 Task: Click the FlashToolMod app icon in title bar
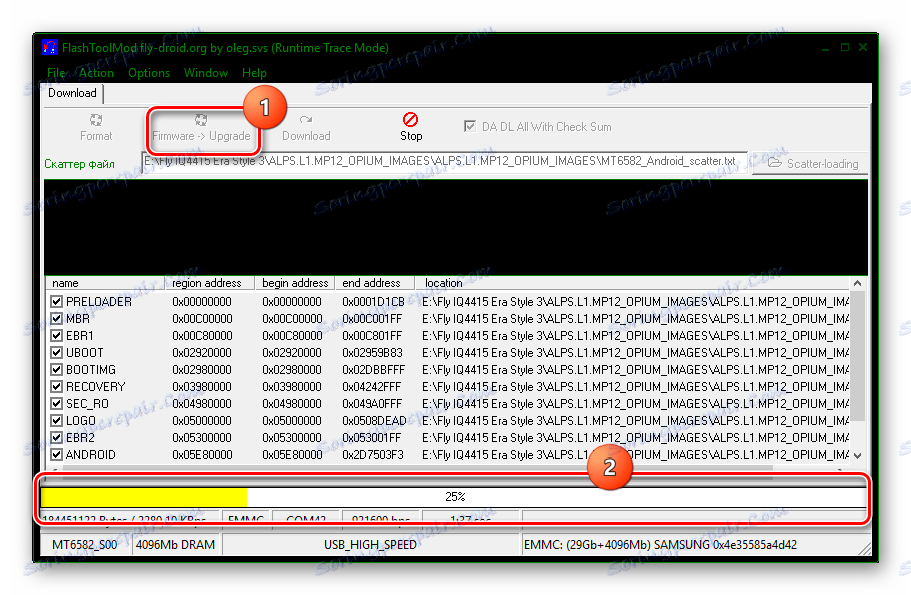pyautogui.click(x=50, y=47)
